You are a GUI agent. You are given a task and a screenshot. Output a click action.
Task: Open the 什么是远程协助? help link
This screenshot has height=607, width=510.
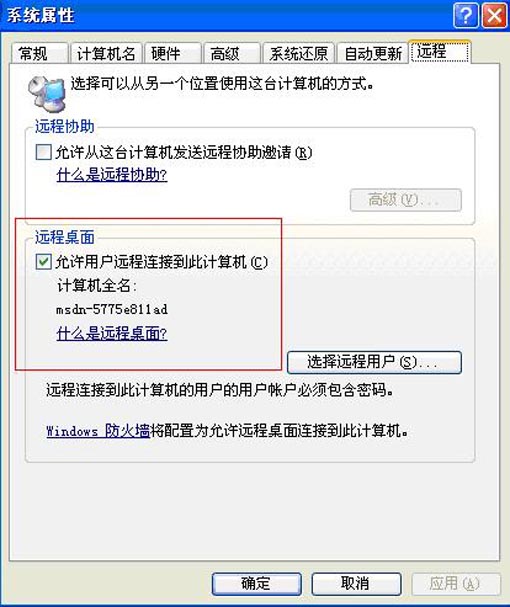[112, 175]
